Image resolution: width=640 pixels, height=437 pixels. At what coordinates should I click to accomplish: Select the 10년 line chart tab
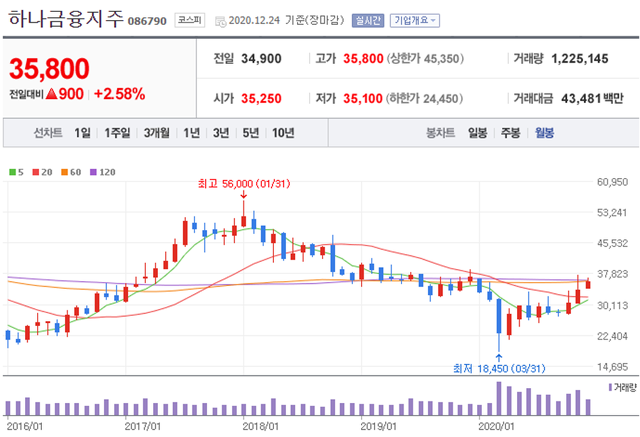(283, 133)
